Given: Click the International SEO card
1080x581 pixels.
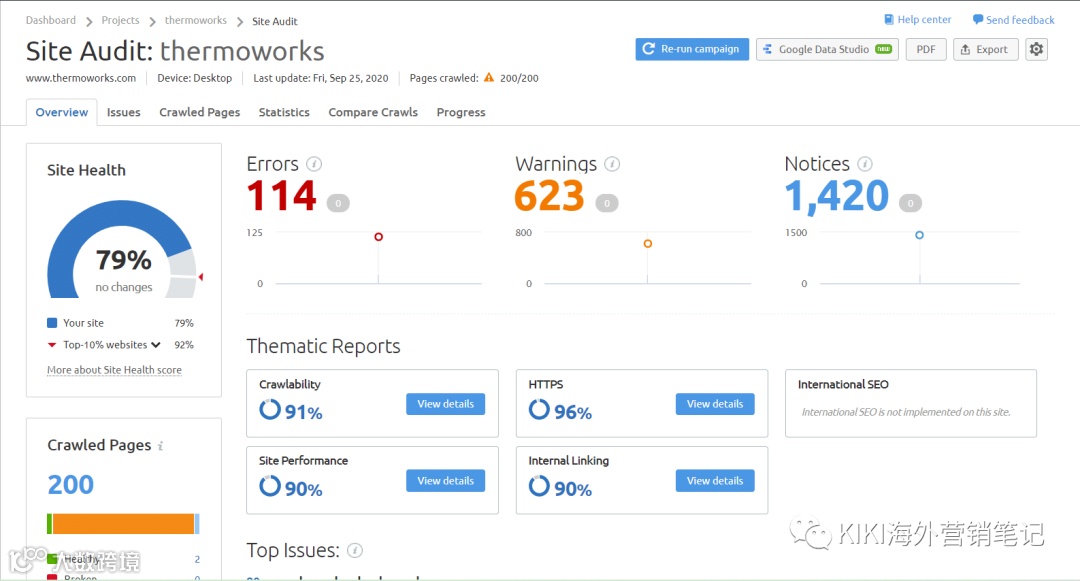Looking at the screenshot, I should point(911,403).
